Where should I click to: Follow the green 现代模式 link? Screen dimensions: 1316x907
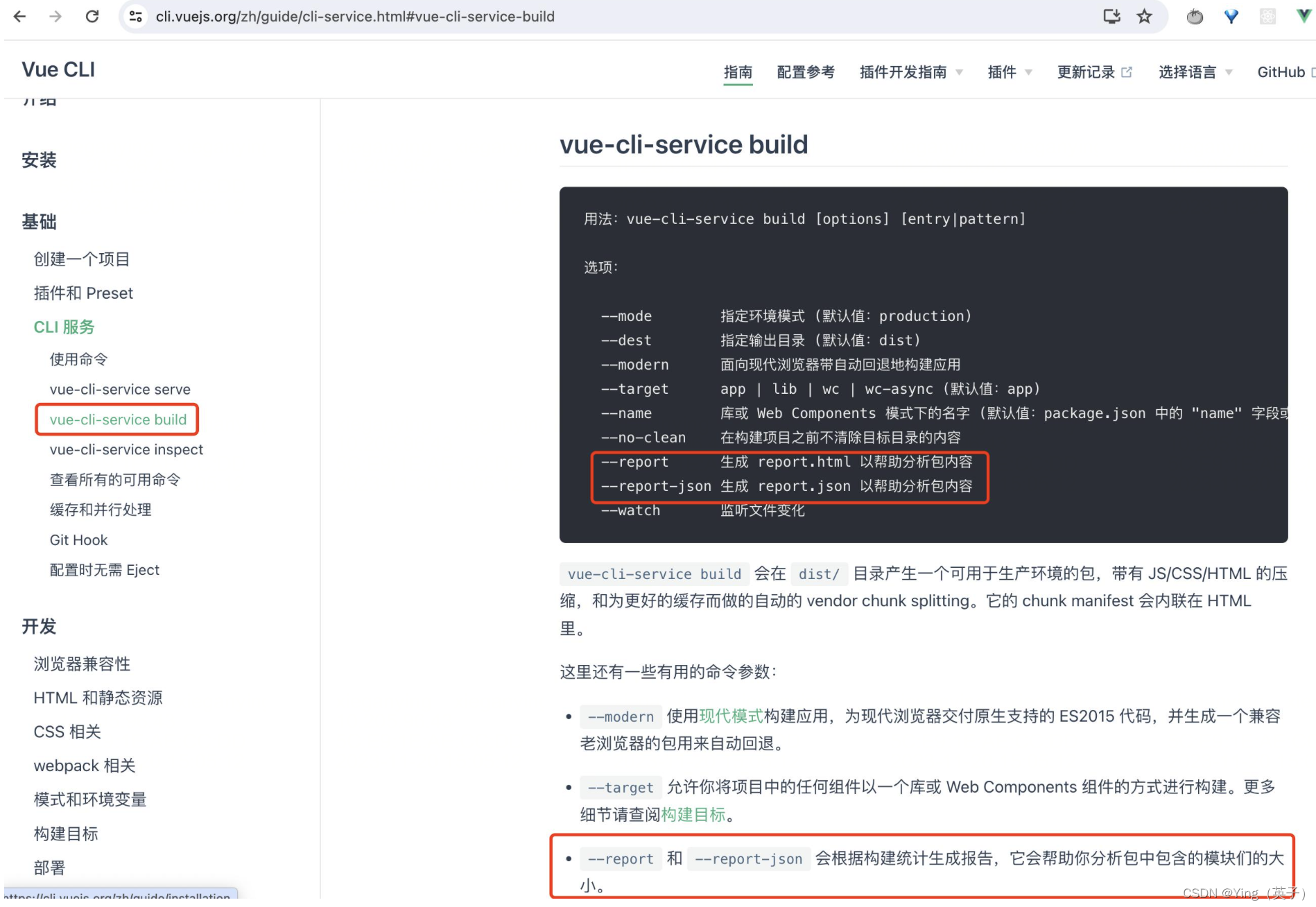pyautogui.click(x=731, y=716)
